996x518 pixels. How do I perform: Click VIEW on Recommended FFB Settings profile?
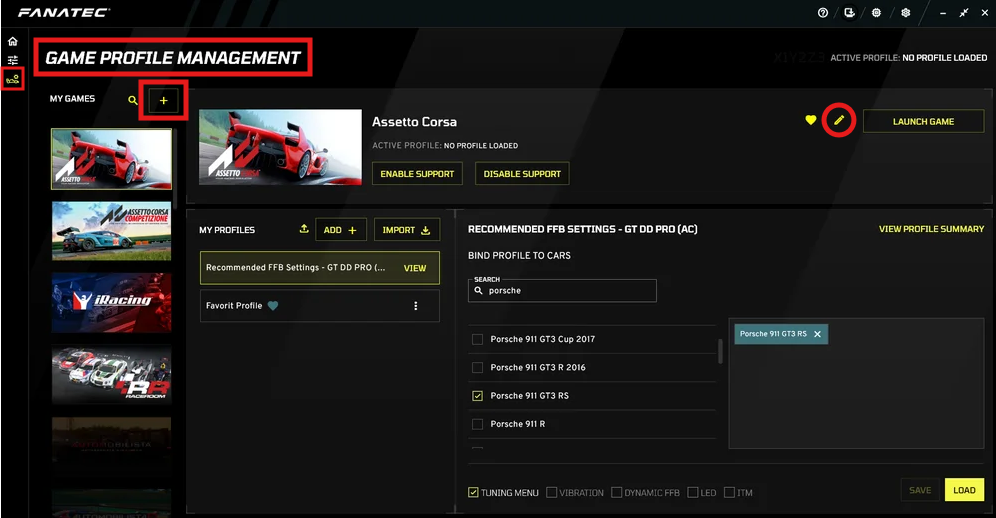point(415,268)
